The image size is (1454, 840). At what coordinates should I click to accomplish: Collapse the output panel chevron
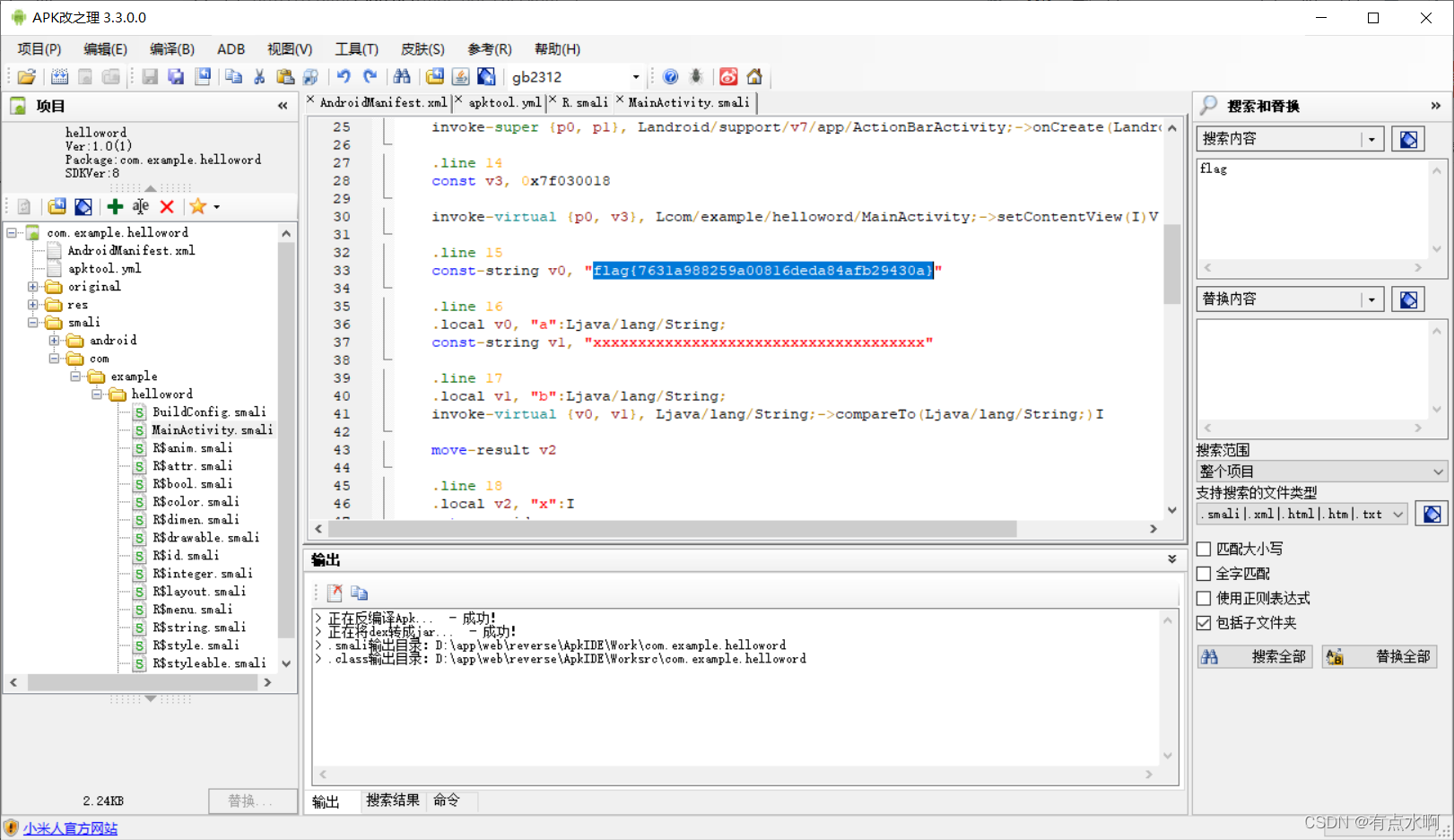1172,559
